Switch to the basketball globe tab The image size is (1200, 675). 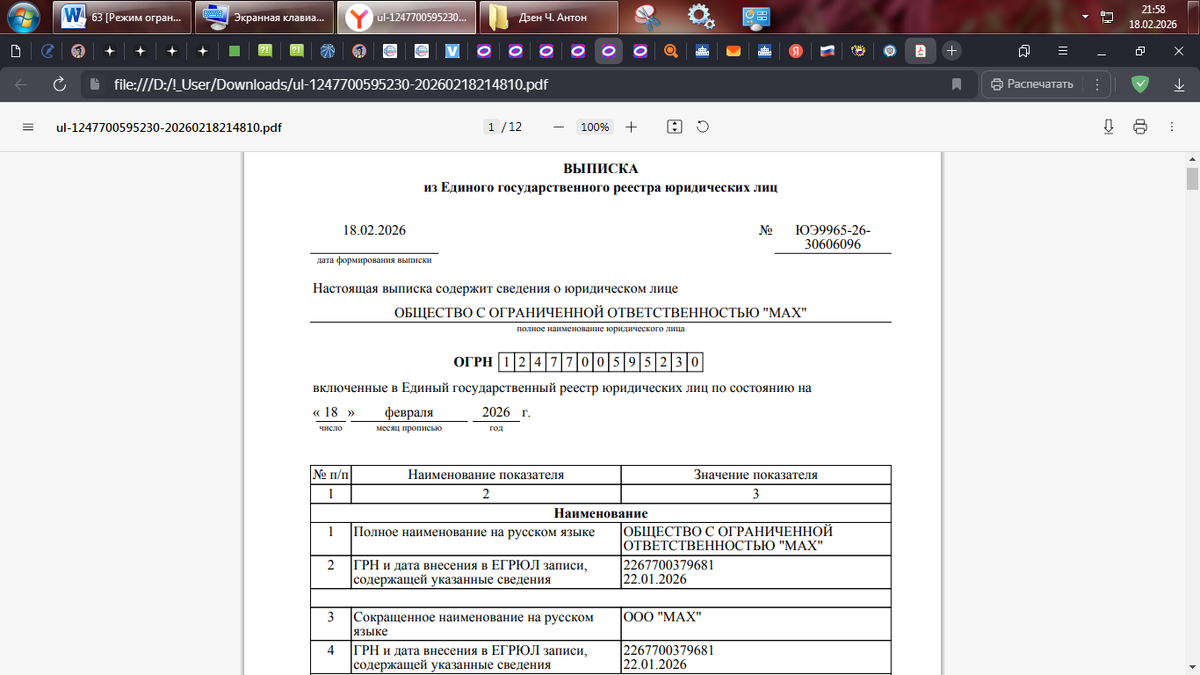[x=327, y=50]
